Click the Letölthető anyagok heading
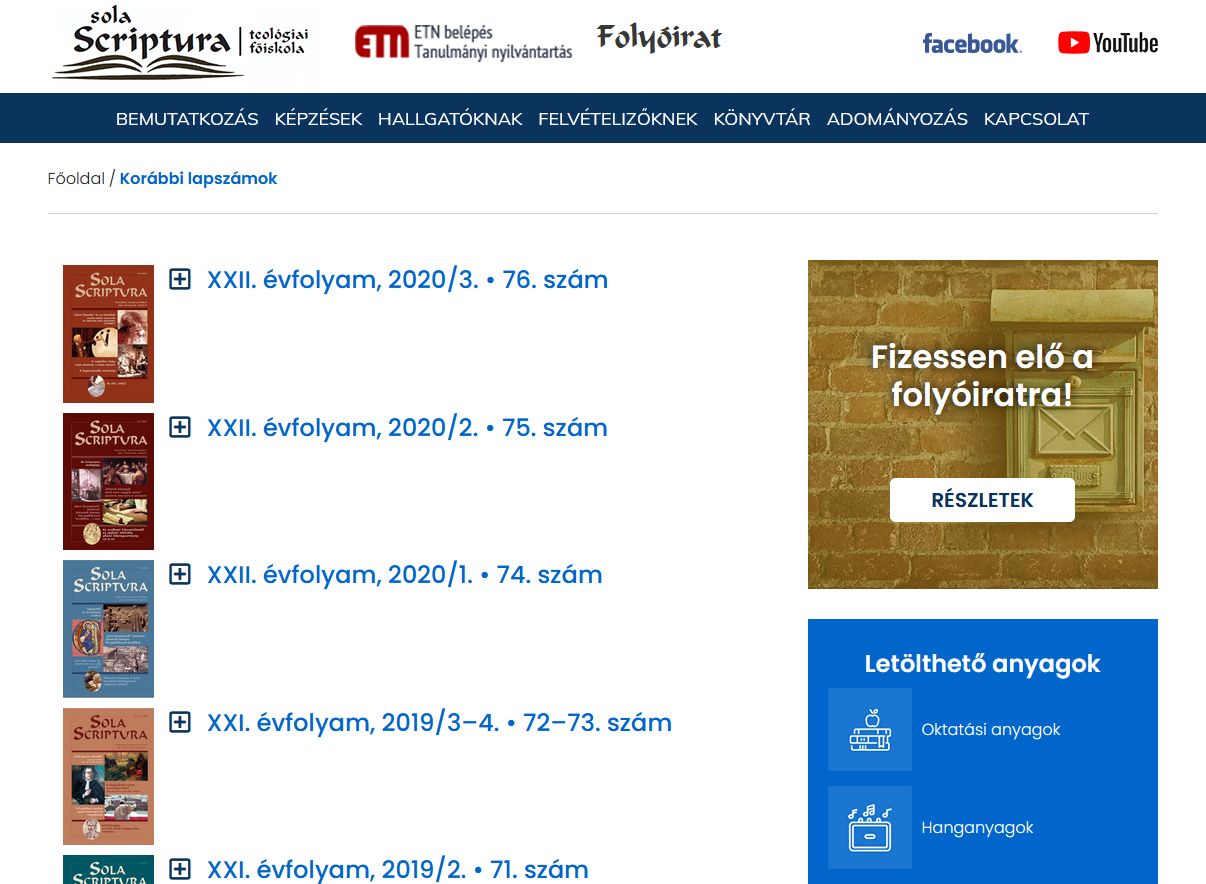The width and height of the screenshot is (1206, 884). (x=982, y=664)
